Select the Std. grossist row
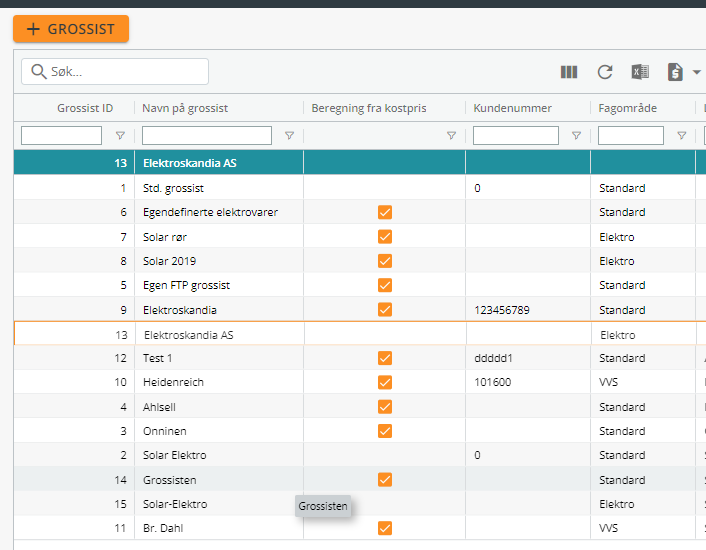 [360, 188]
